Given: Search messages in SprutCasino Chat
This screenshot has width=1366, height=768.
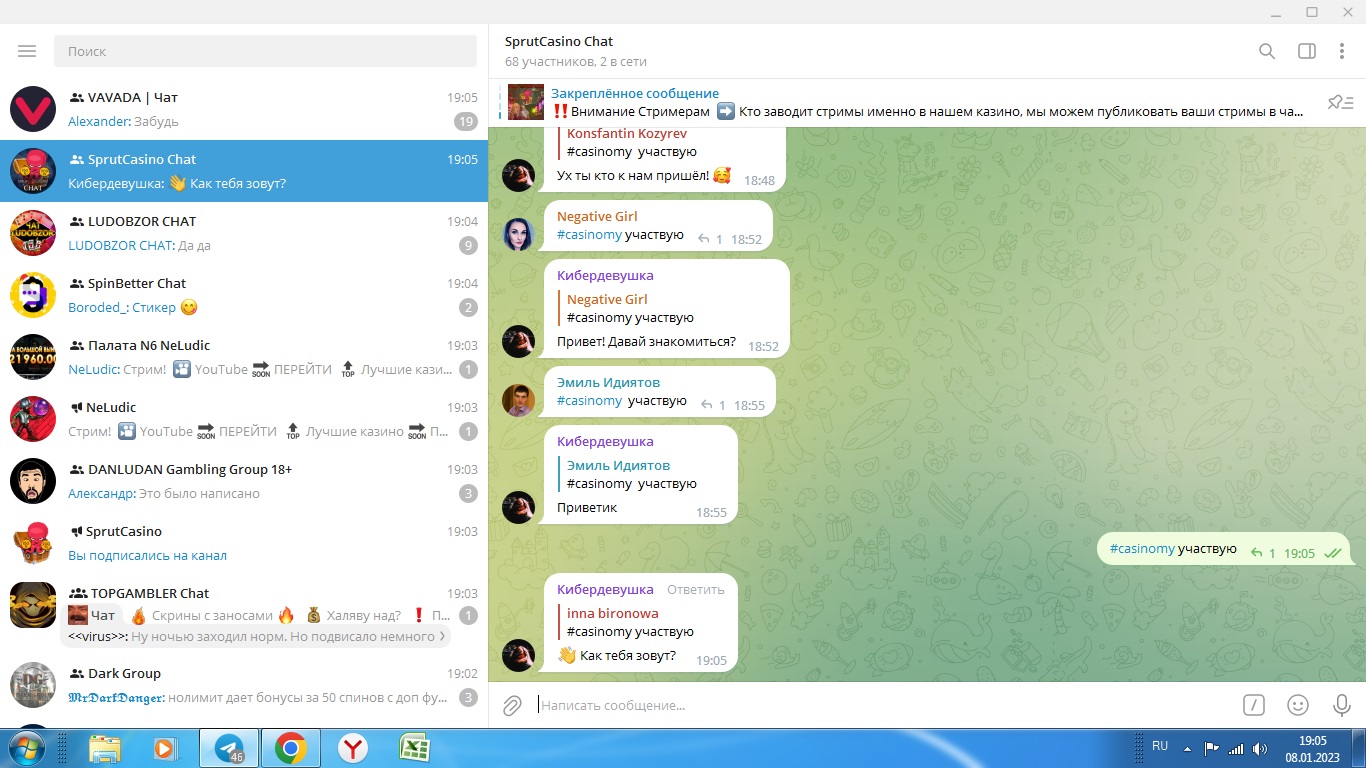Looking at the screenshot, I should 1267,51.
